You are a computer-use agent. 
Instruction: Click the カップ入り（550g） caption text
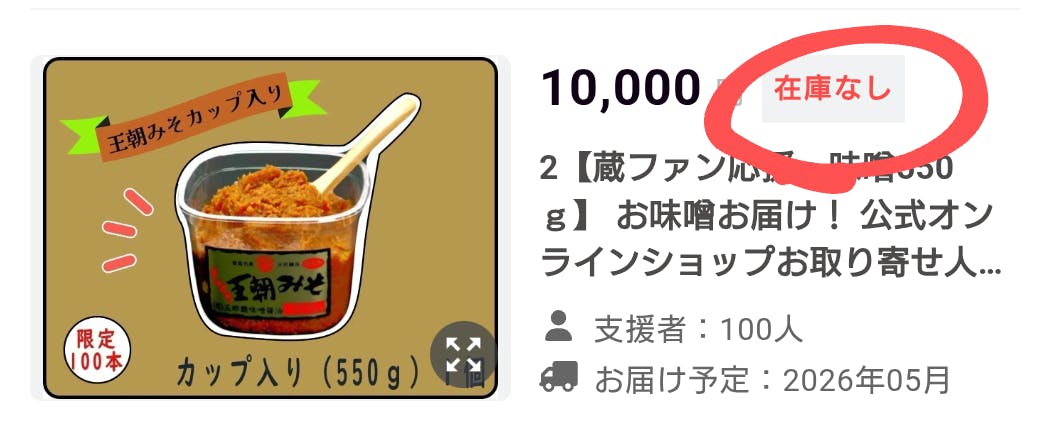coord(298,372)
